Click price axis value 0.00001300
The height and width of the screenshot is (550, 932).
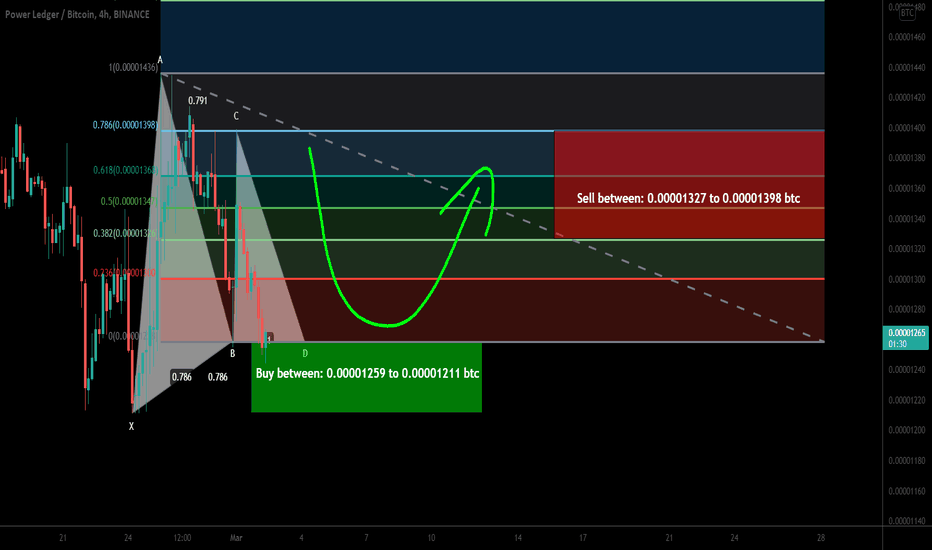(906, 279)
